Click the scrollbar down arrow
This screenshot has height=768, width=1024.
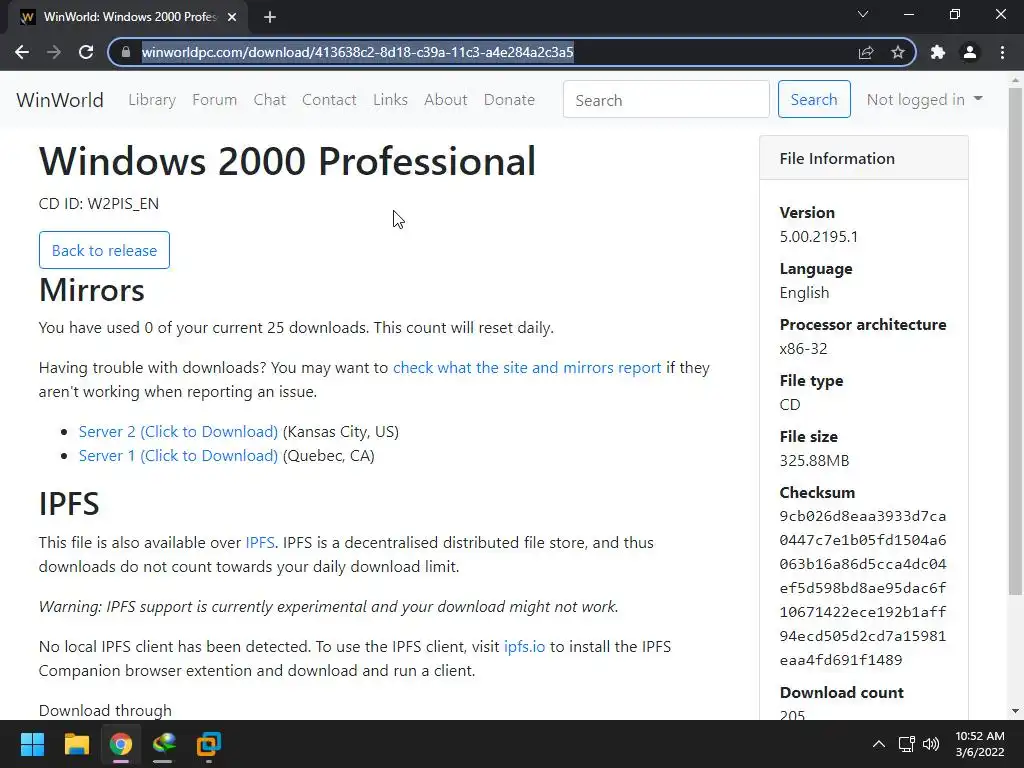[x=1015, y=711]
